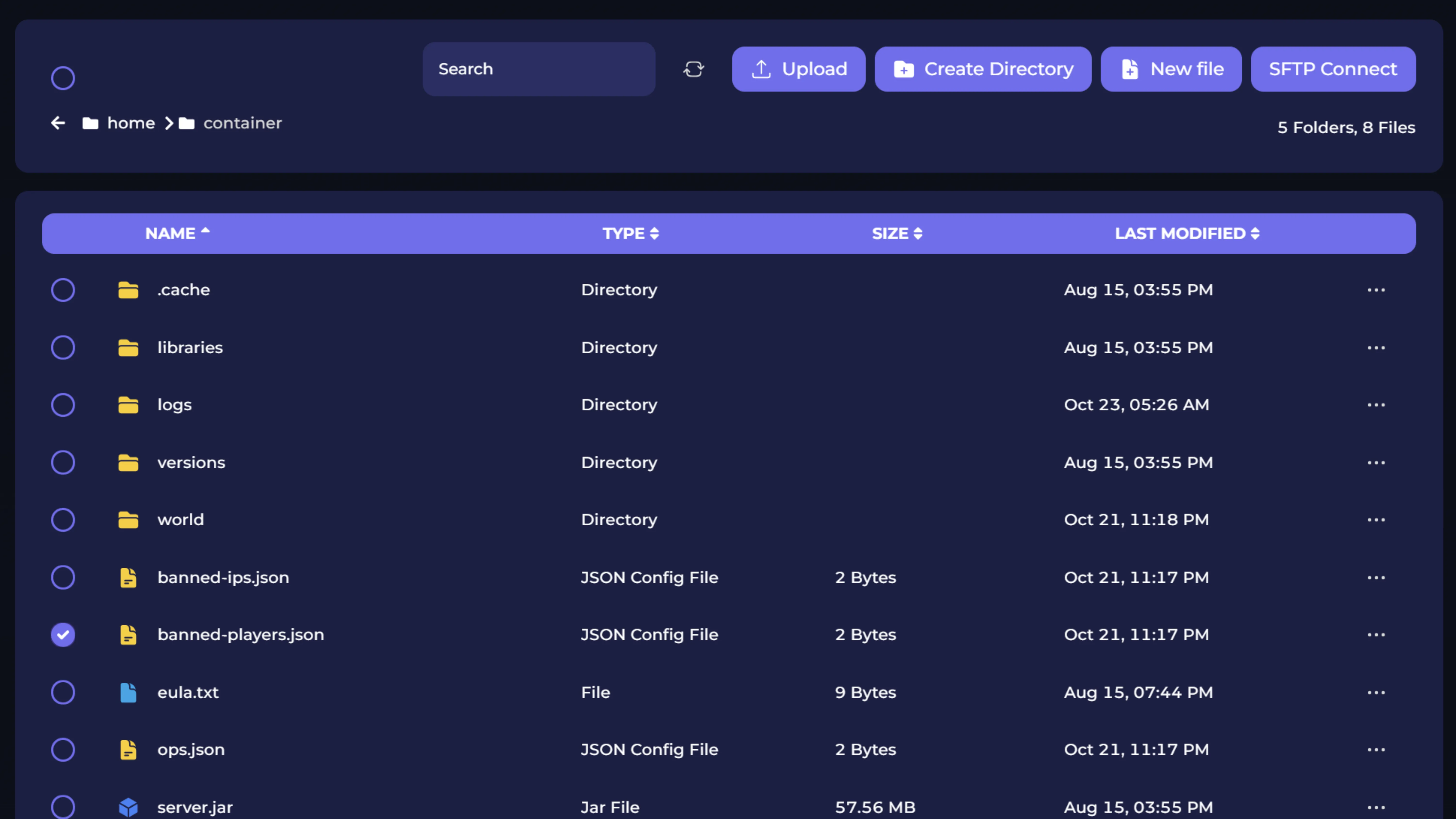Select the eula.txt row checkbox

63,692
